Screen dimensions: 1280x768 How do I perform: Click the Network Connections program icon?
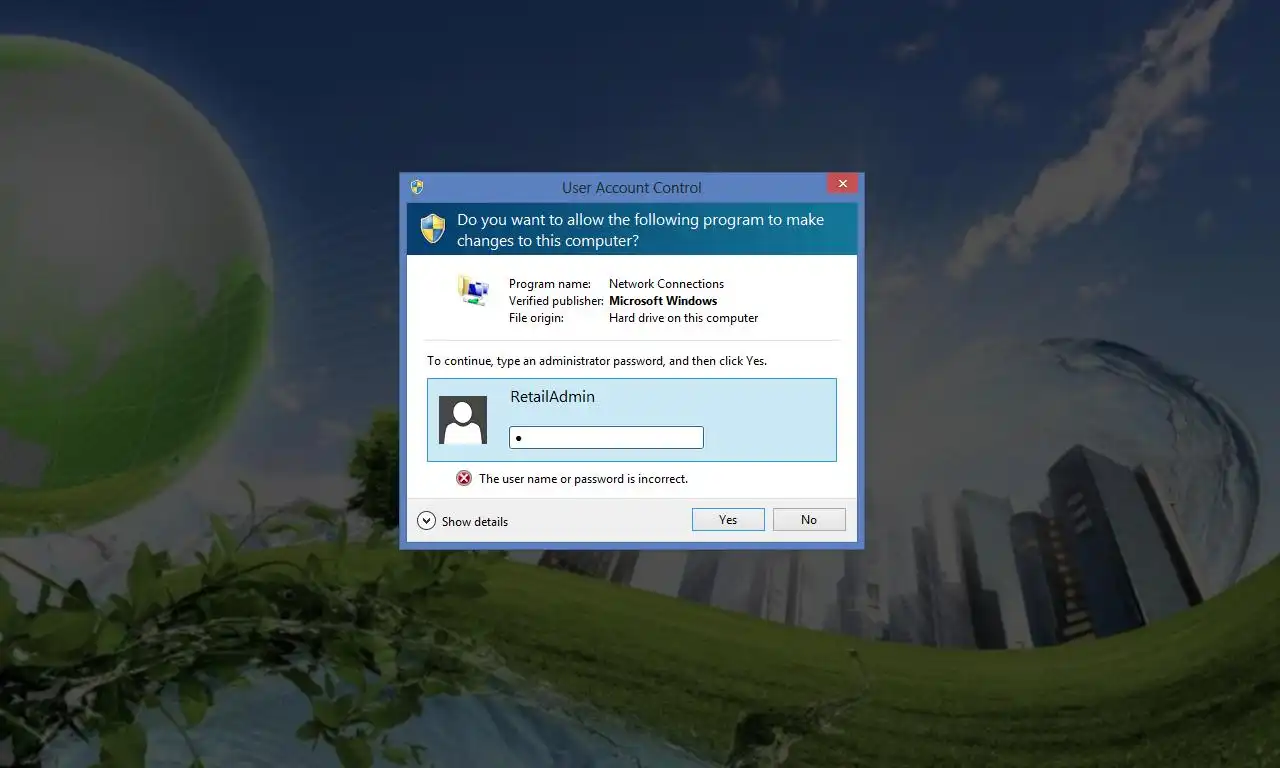(x=473, y=290)
